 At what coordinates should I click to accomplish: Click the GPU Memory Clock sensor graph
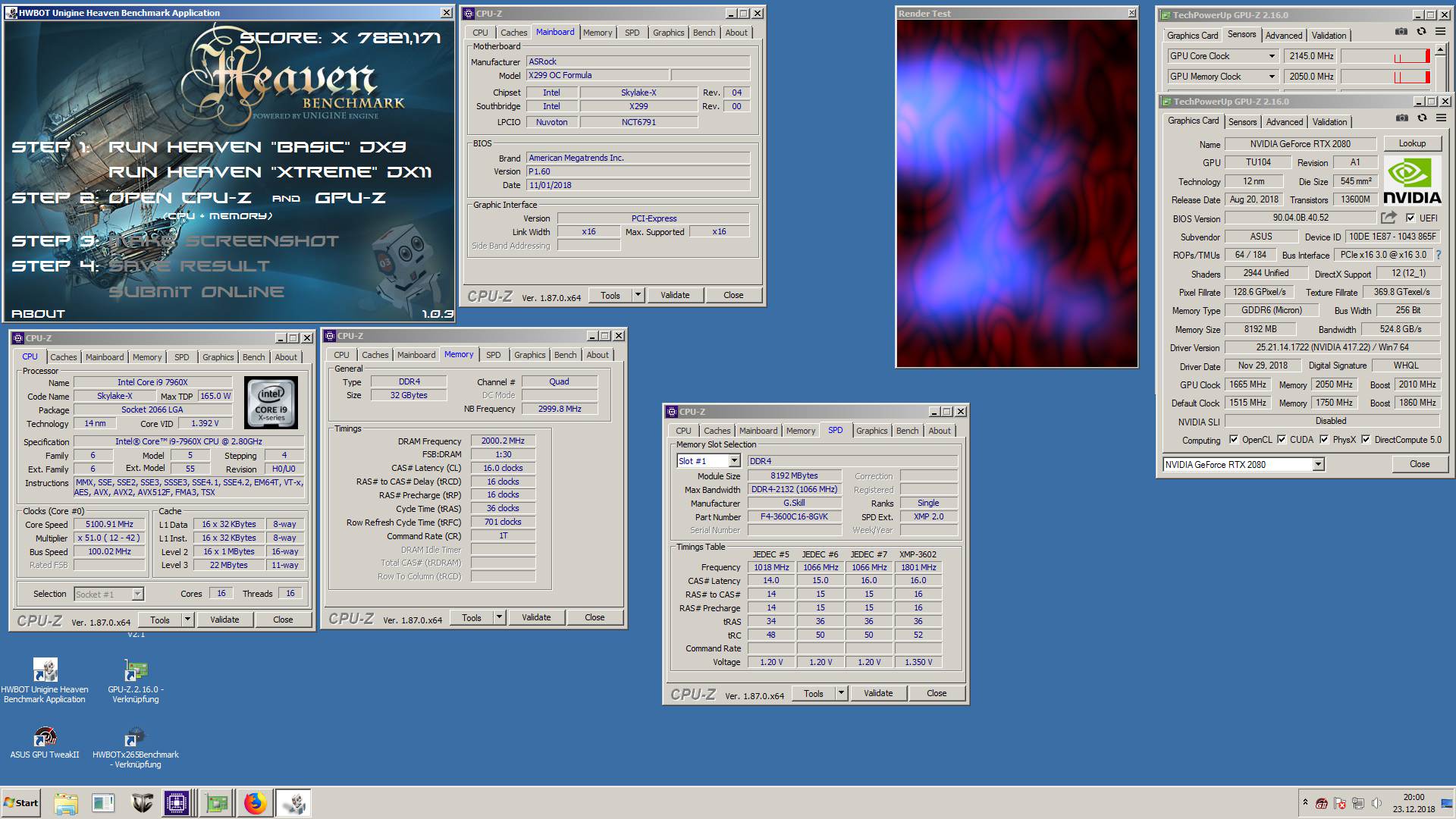click(1385, 77)
